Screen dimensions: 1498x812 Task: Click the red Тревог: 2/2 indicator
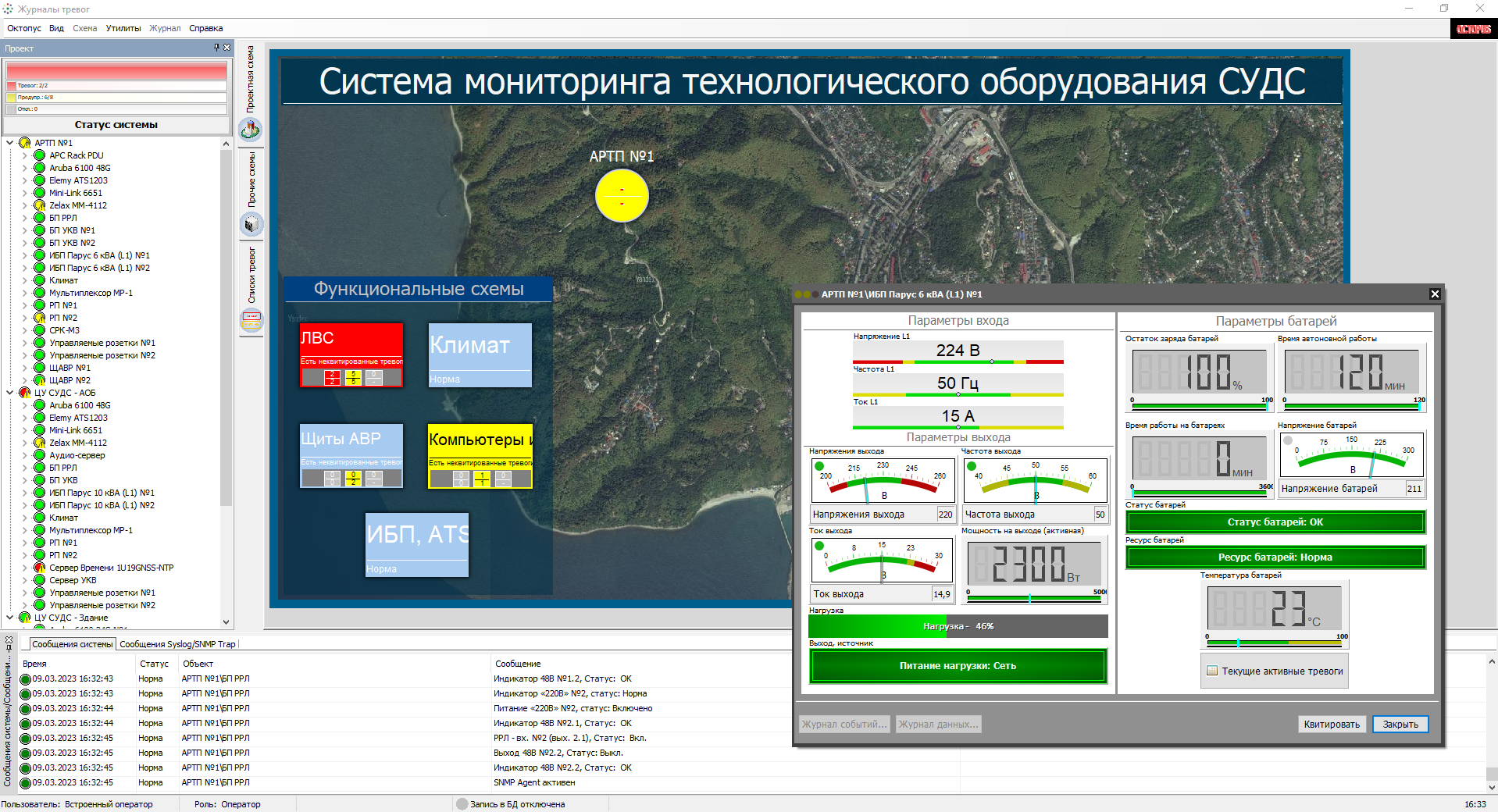coord(116,86)
